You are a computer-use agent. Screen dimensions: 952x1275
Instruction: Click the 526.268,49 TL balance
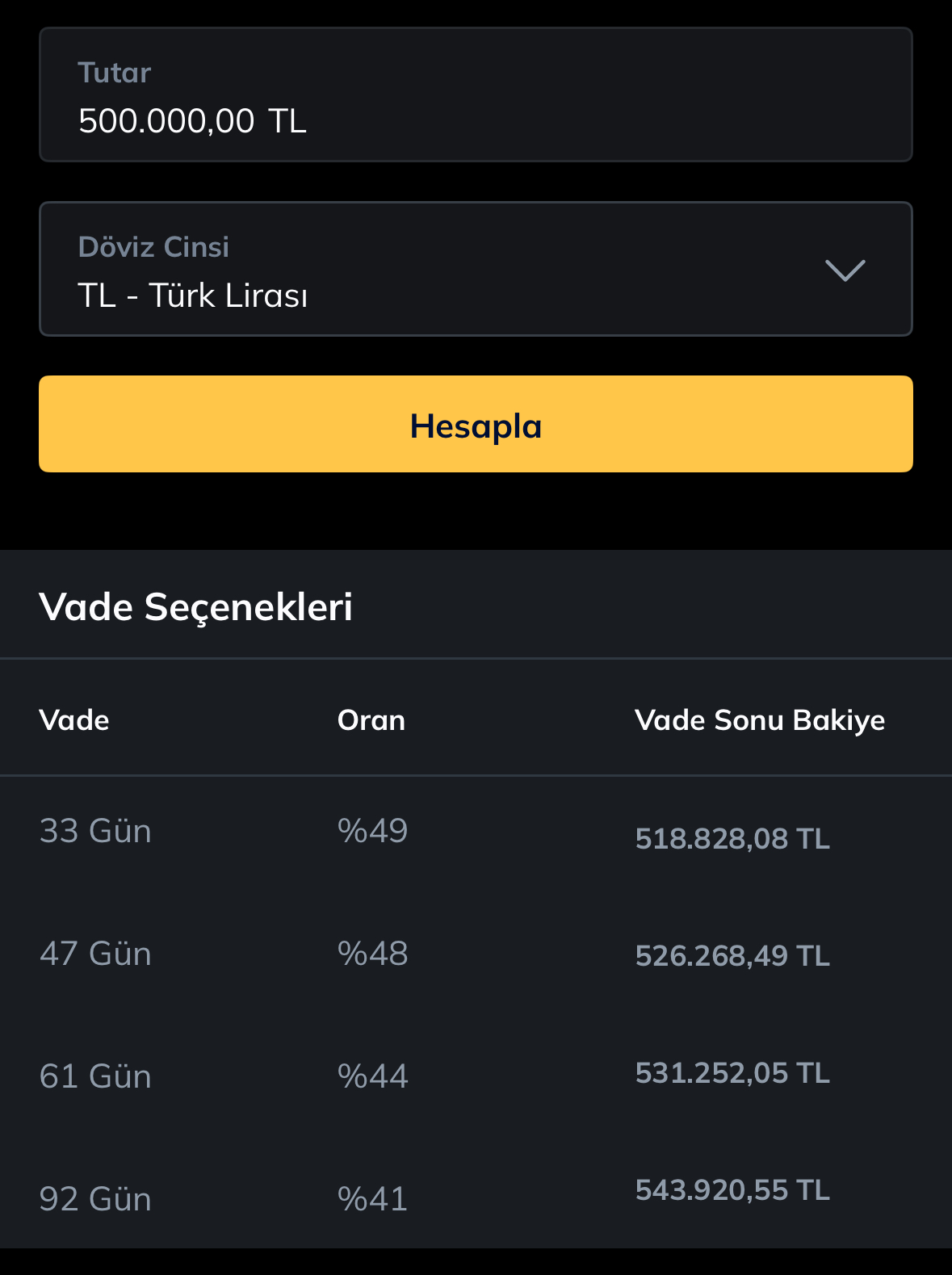[732, 956]
